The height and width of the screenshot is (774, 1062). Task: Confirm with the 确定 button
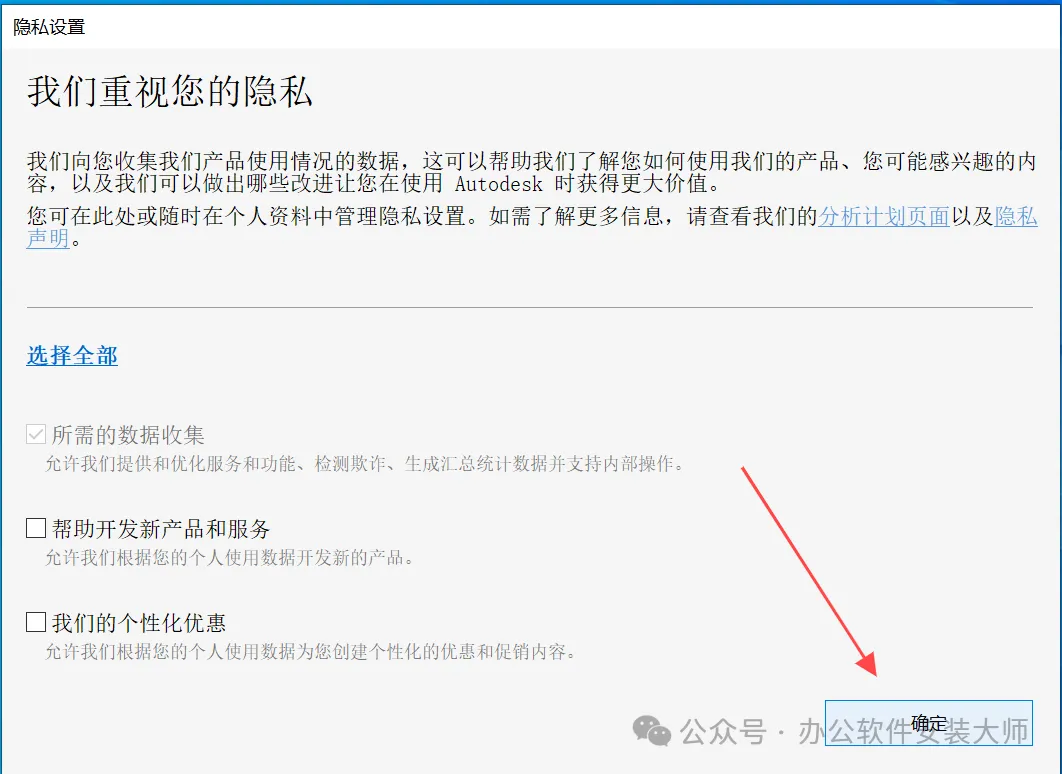coord(929,723)
